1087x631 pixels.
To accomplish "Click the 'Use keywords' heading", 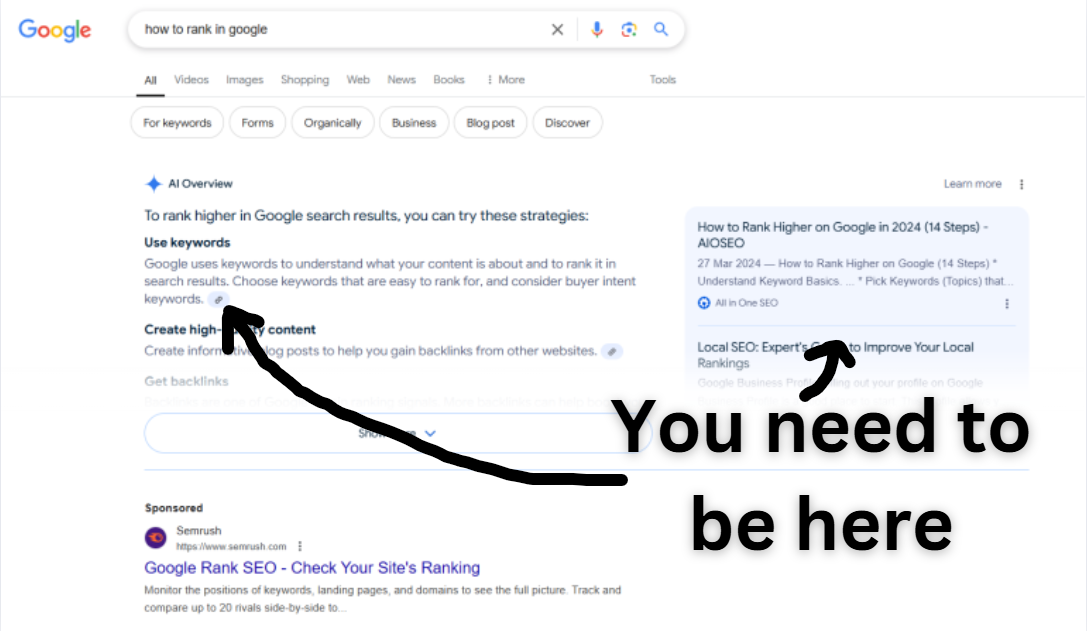I will [187, 243].
